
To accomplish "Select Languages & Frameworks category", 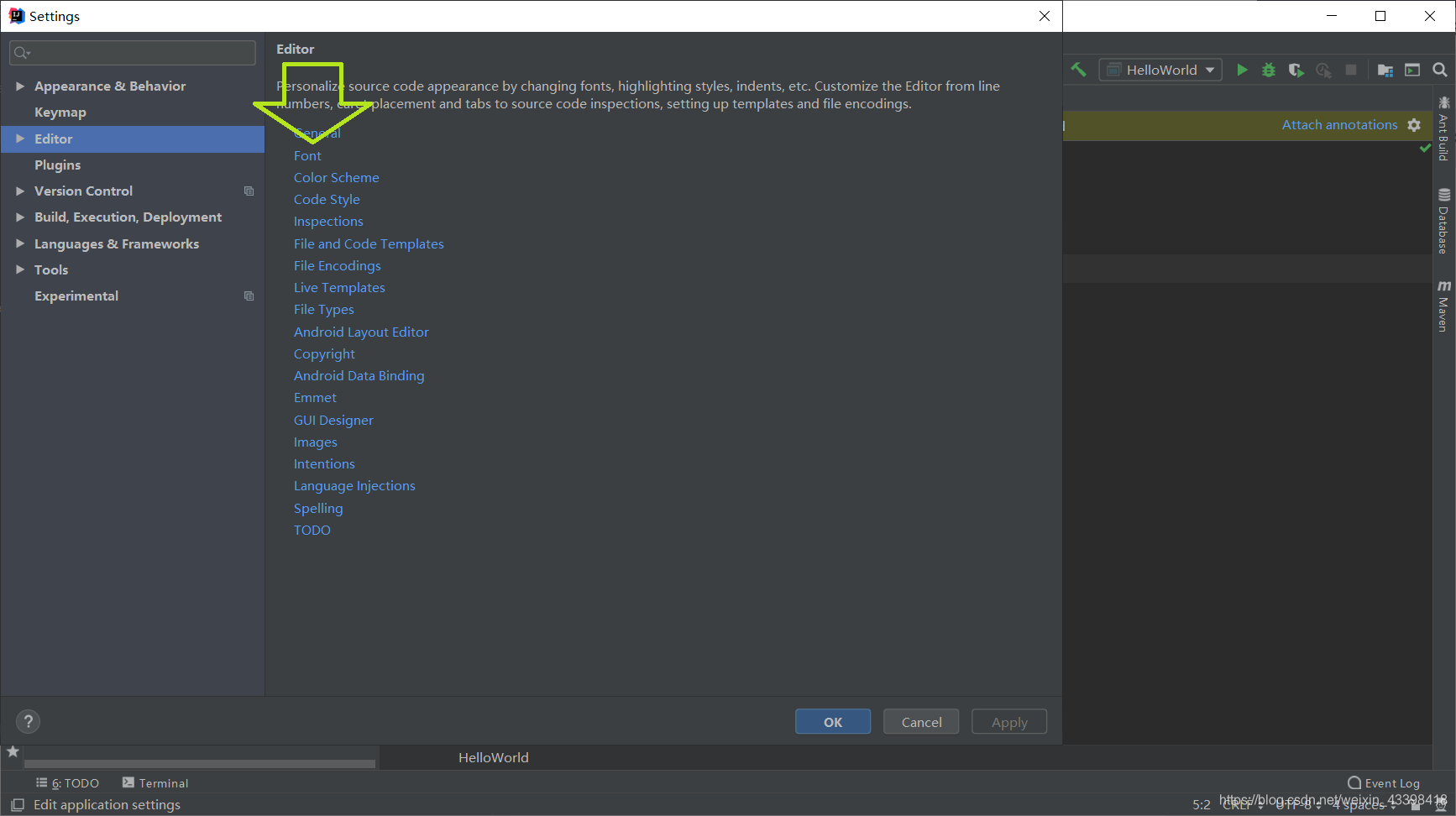I will (117, 244).
